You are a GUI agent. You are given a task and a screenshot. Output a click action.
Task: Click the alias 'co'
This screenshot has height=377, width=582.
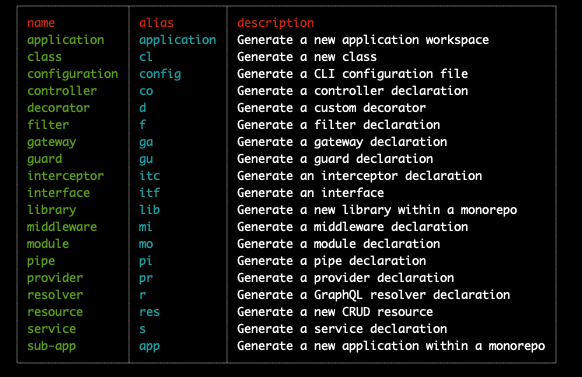pos(146,91)
